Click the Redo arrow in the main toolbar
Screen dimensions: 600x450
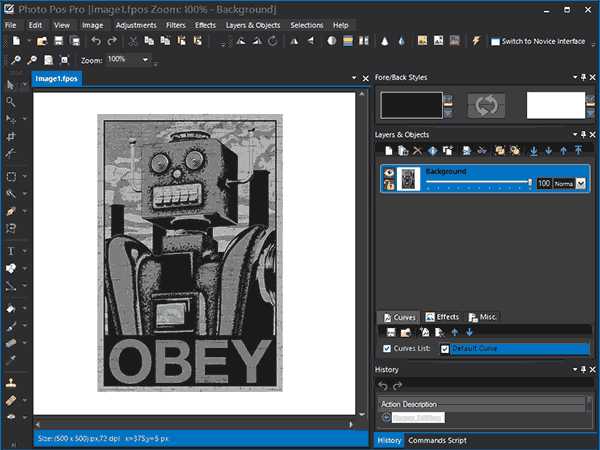[112, 41]
